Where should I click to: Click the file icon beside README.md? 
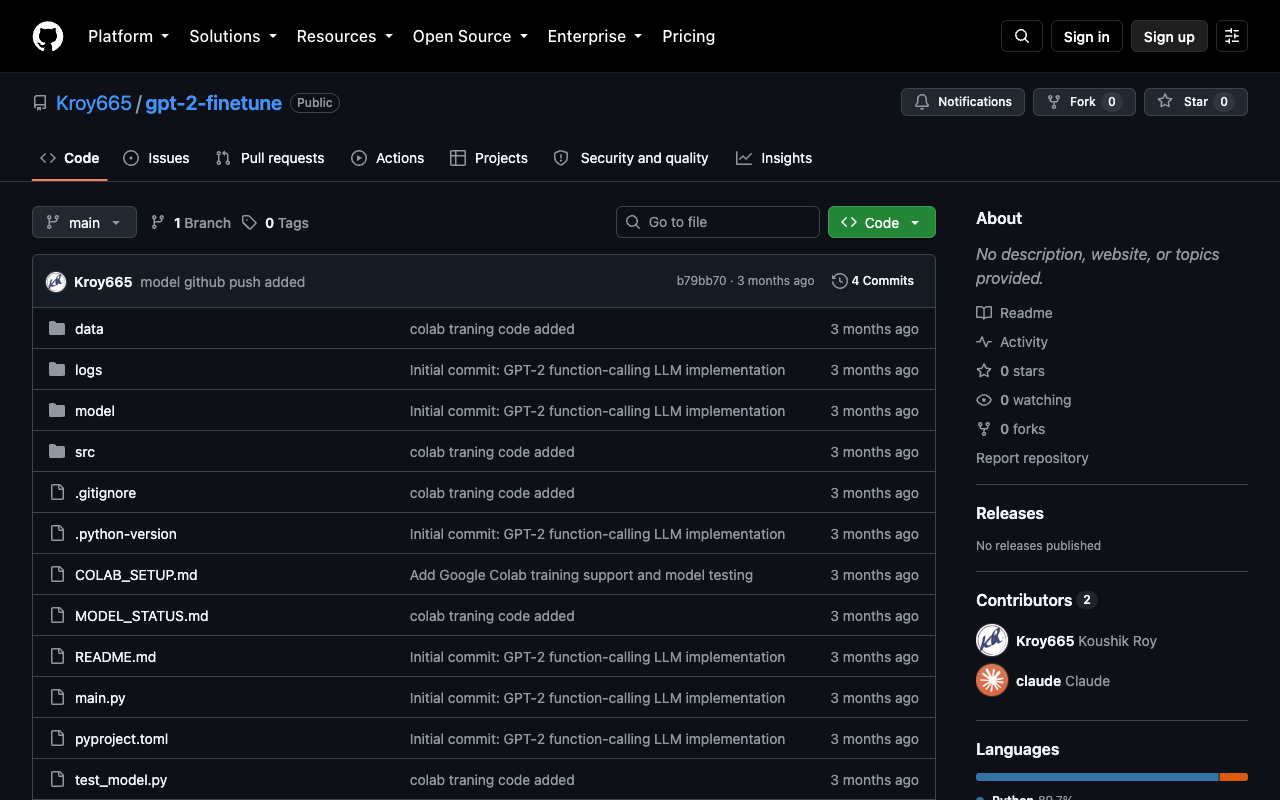tap(57, 657)
